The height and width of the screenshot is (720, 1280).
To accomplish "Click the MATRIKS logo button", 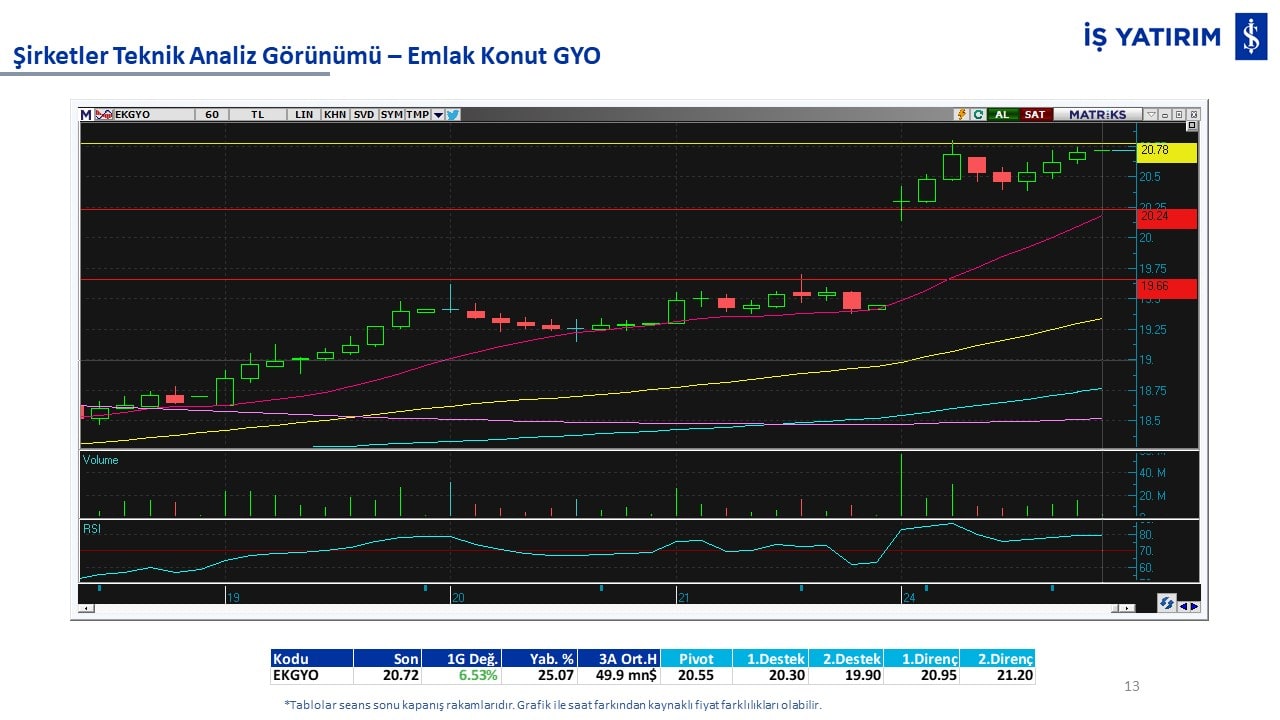I will click(x=1097, y=115).
